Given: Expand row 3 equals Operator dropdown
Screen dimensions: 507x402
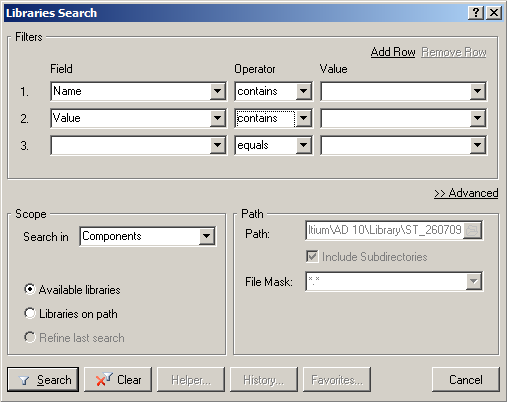Looking at the screenshot, I should coord(304,145).
